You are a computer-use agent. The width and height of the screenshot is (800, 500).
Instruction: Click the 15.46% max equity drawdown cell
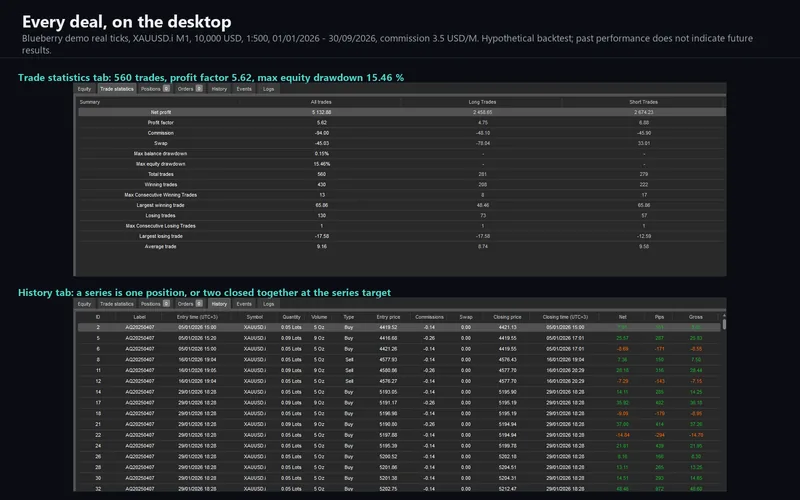point(321,164)
